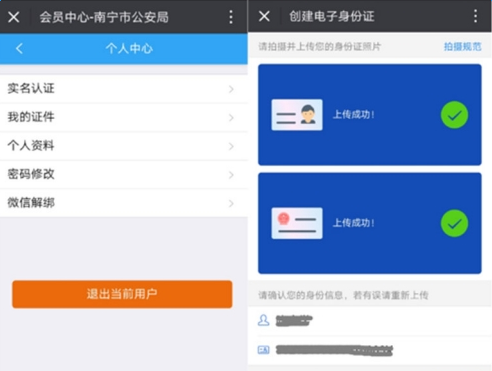
Task: Open the 微信解绑 menu item
Action: click(124, 203)
